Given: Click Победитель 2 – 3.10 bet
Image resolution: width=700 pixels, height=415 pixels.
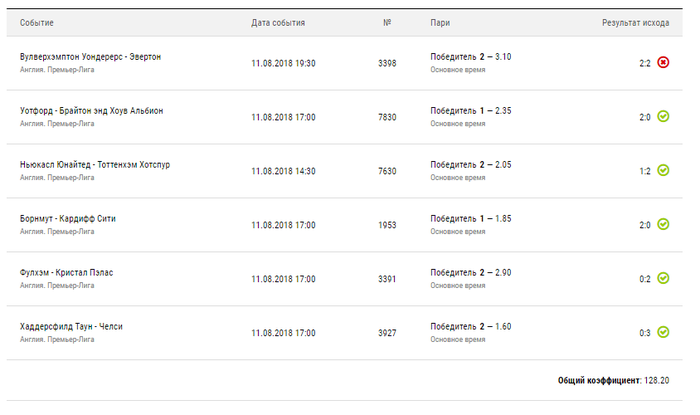Looking at the screenshot, I should pyautogui.click(x=471, y=57).
